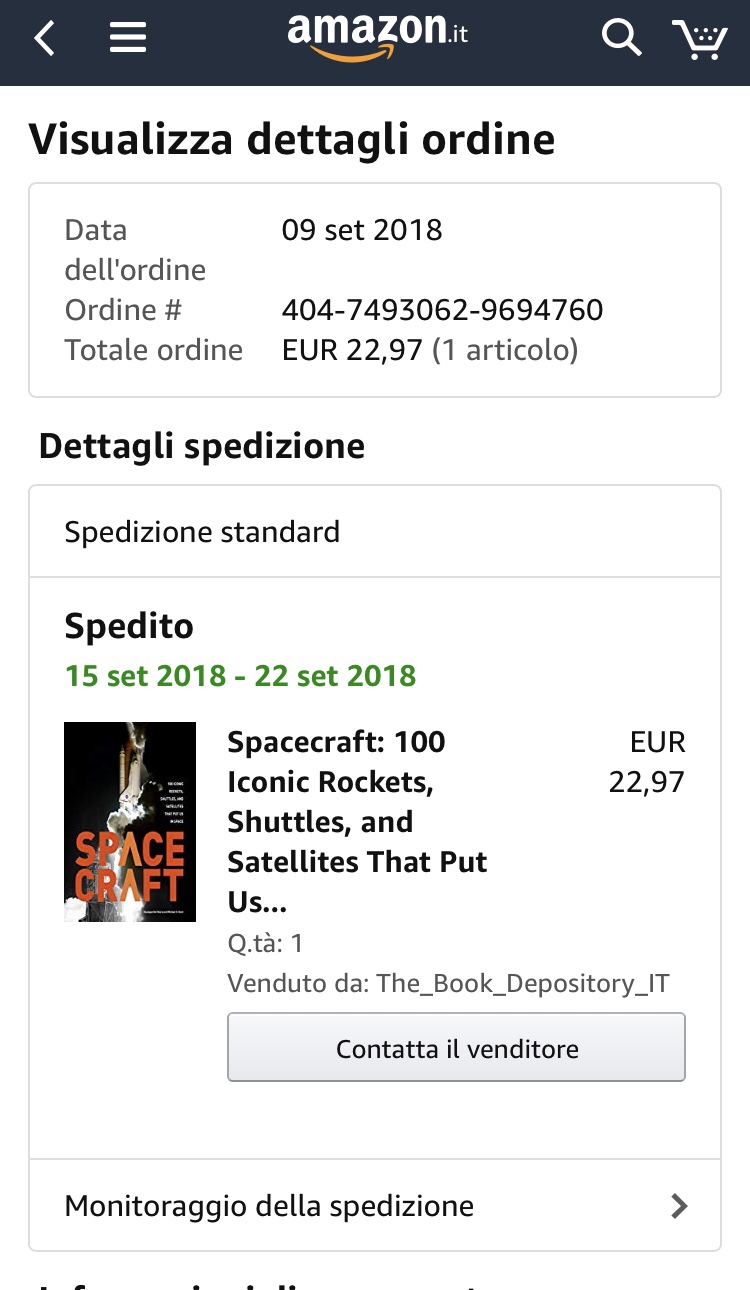Go back using the left arrow
Screen dimensions: 750x1290
tap(45, 39)
